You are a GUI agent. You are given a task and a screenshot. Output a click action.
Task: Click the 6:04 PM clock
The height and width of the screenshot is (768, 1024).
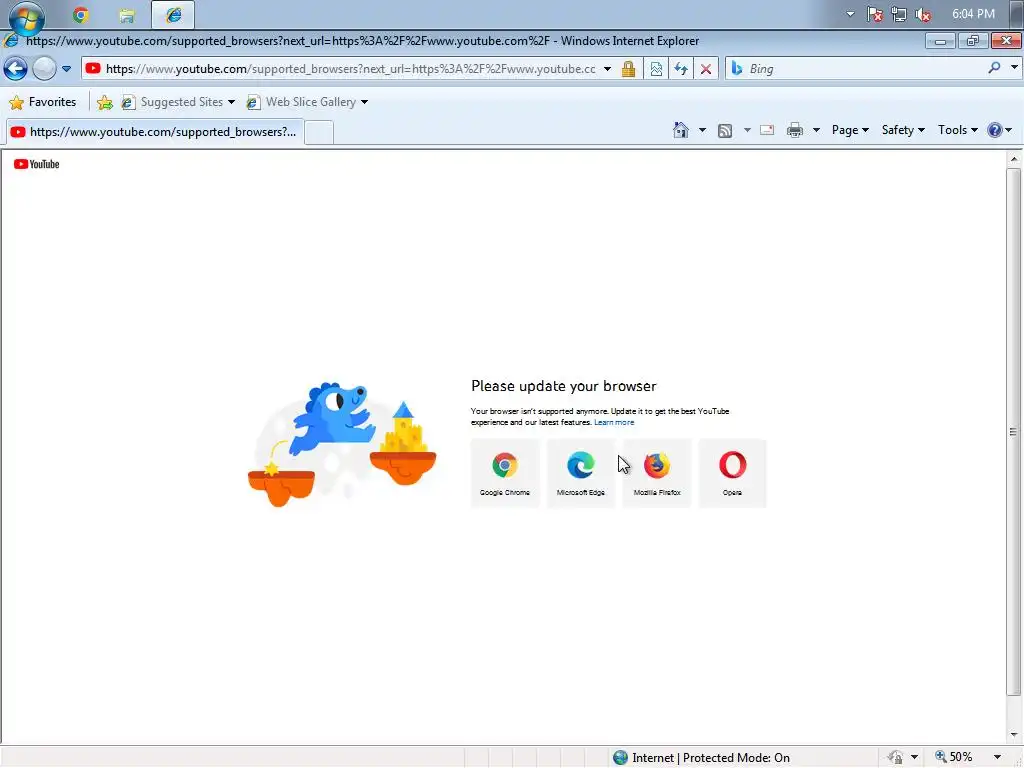pos(973,14)
